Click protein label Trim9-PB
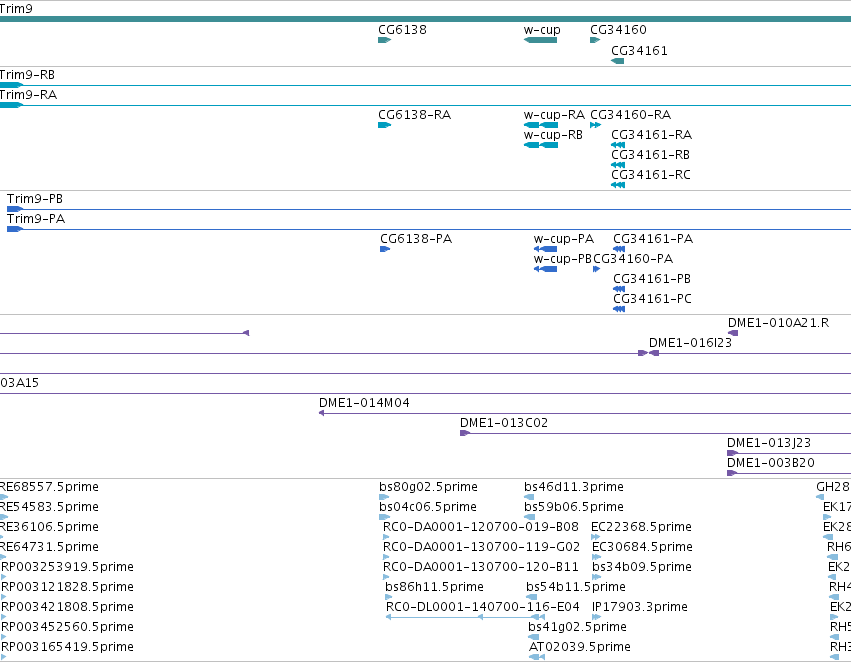 click(35, 199)
